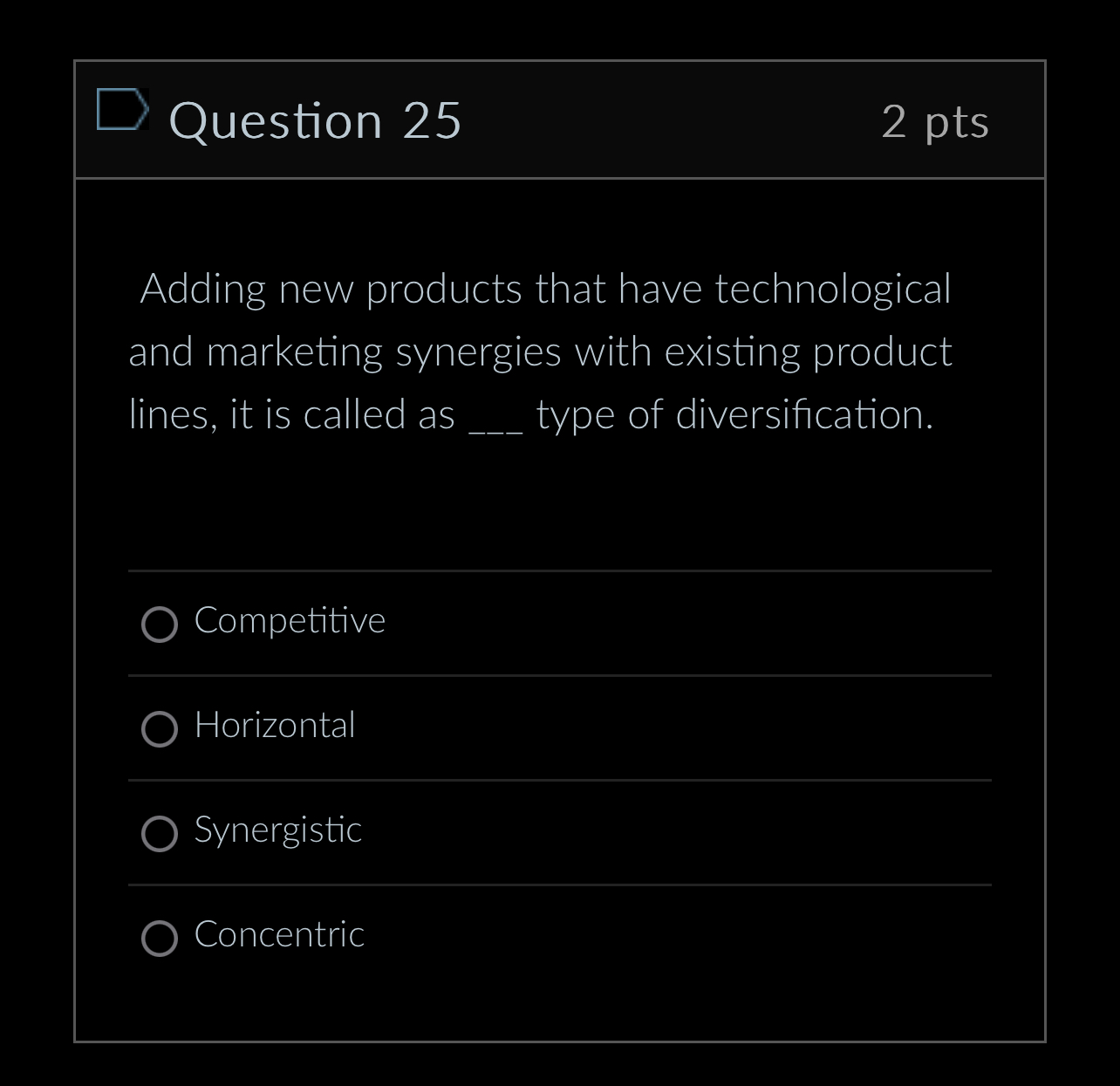The image size is (1120, 1086).
Task: Click the Competitive answer label
Action: (x=289, y=621)
